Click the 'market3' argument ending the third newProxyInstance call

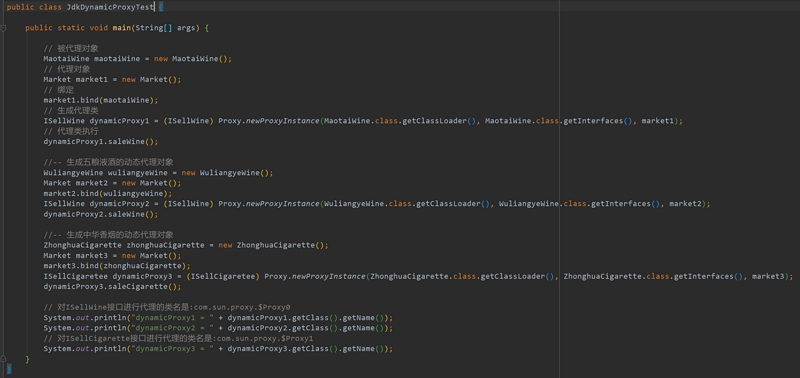pyautogui.click(x=767, y=276)
